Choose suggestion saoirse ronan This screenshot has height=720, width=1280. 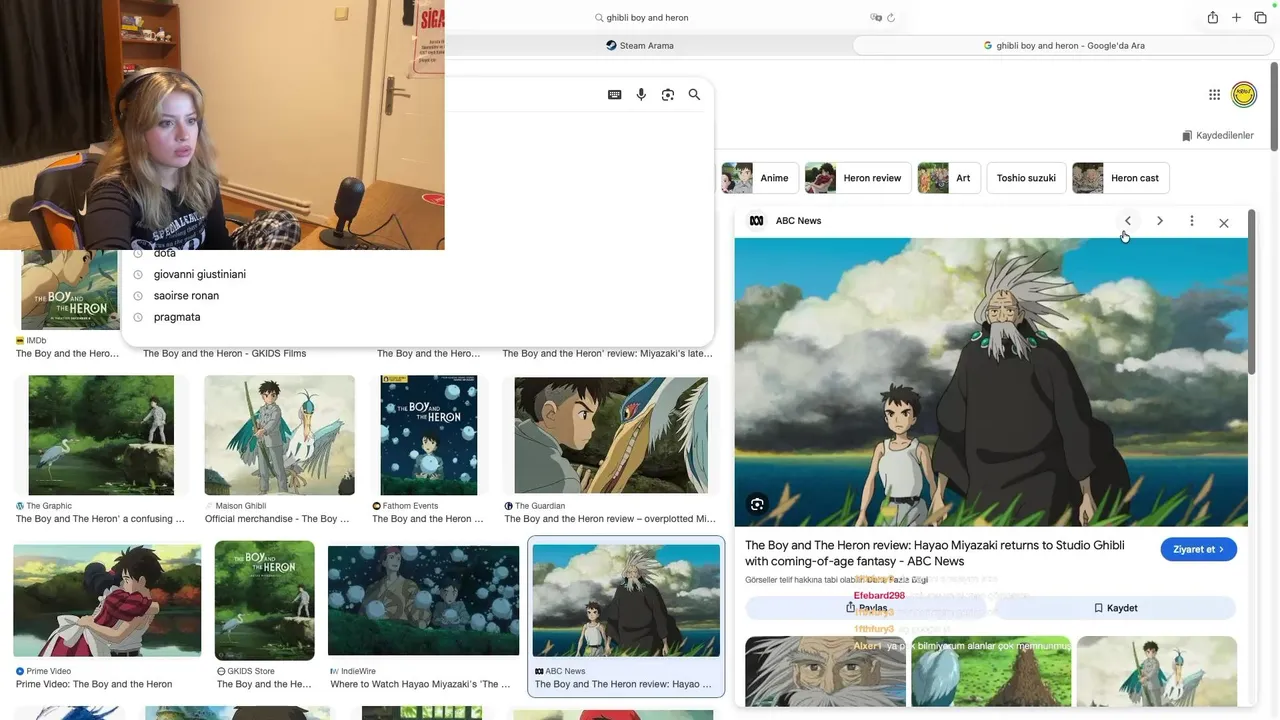(186, 296)
